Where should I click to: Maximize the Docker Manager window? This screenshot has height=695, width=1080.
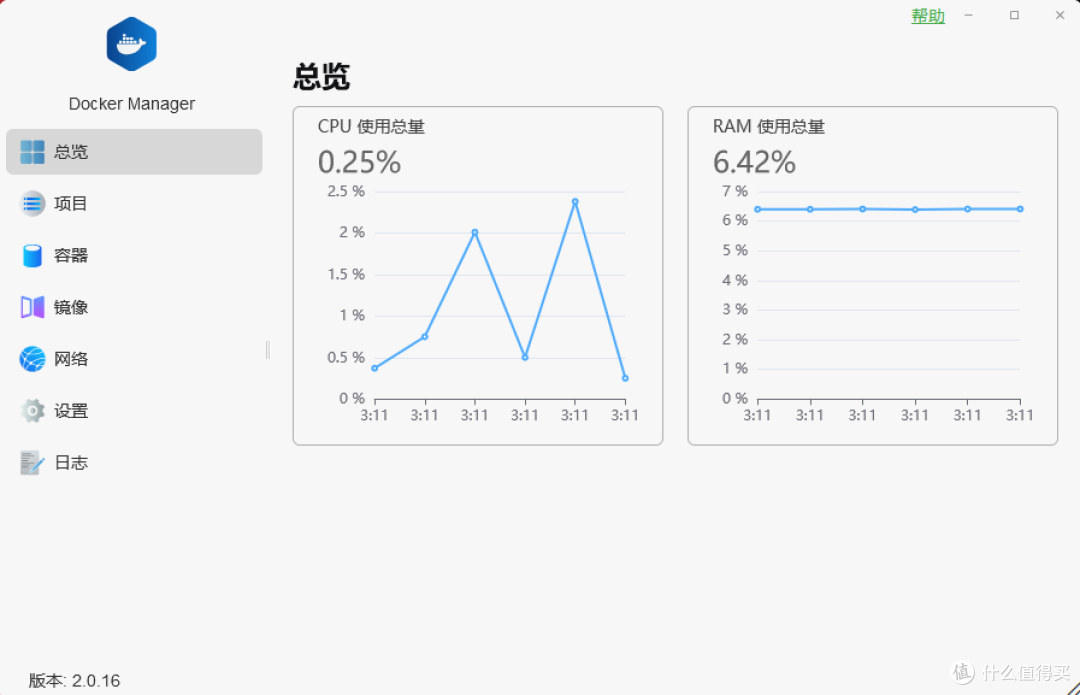1014,15
